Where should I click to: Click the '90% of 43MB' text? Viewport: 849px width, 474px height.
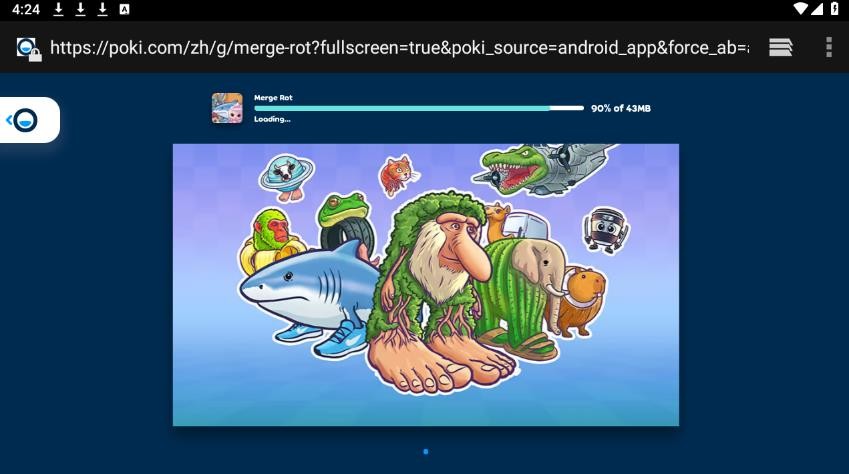pyautogui.click(x=621, y=108)
